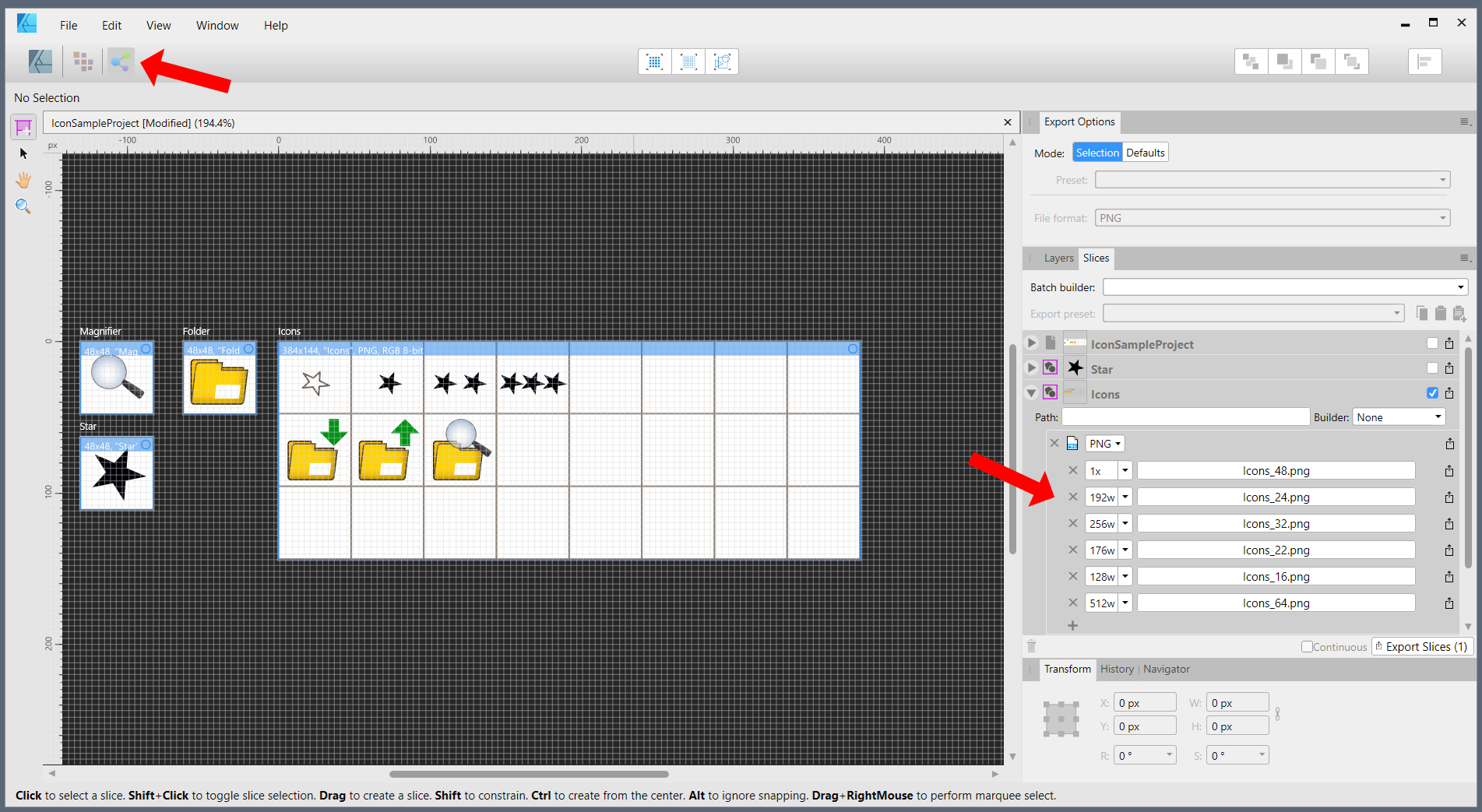Screen dimensions: 1482x812
Task: Select the Zoom magnifier tool
Action: [23, 206]
